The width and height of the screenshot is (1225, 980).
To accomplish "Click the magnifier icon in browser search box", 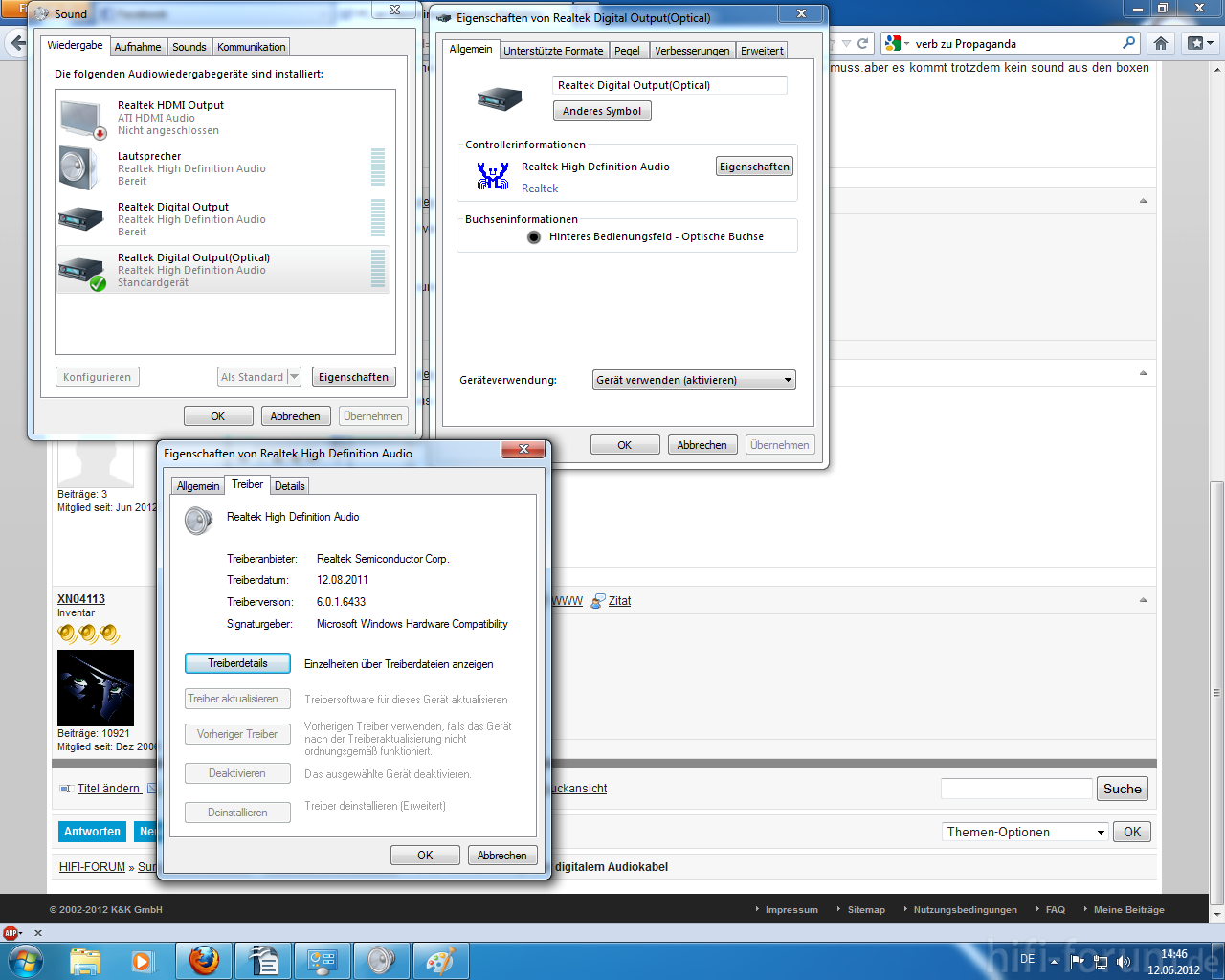I will tap(1129, 43).
